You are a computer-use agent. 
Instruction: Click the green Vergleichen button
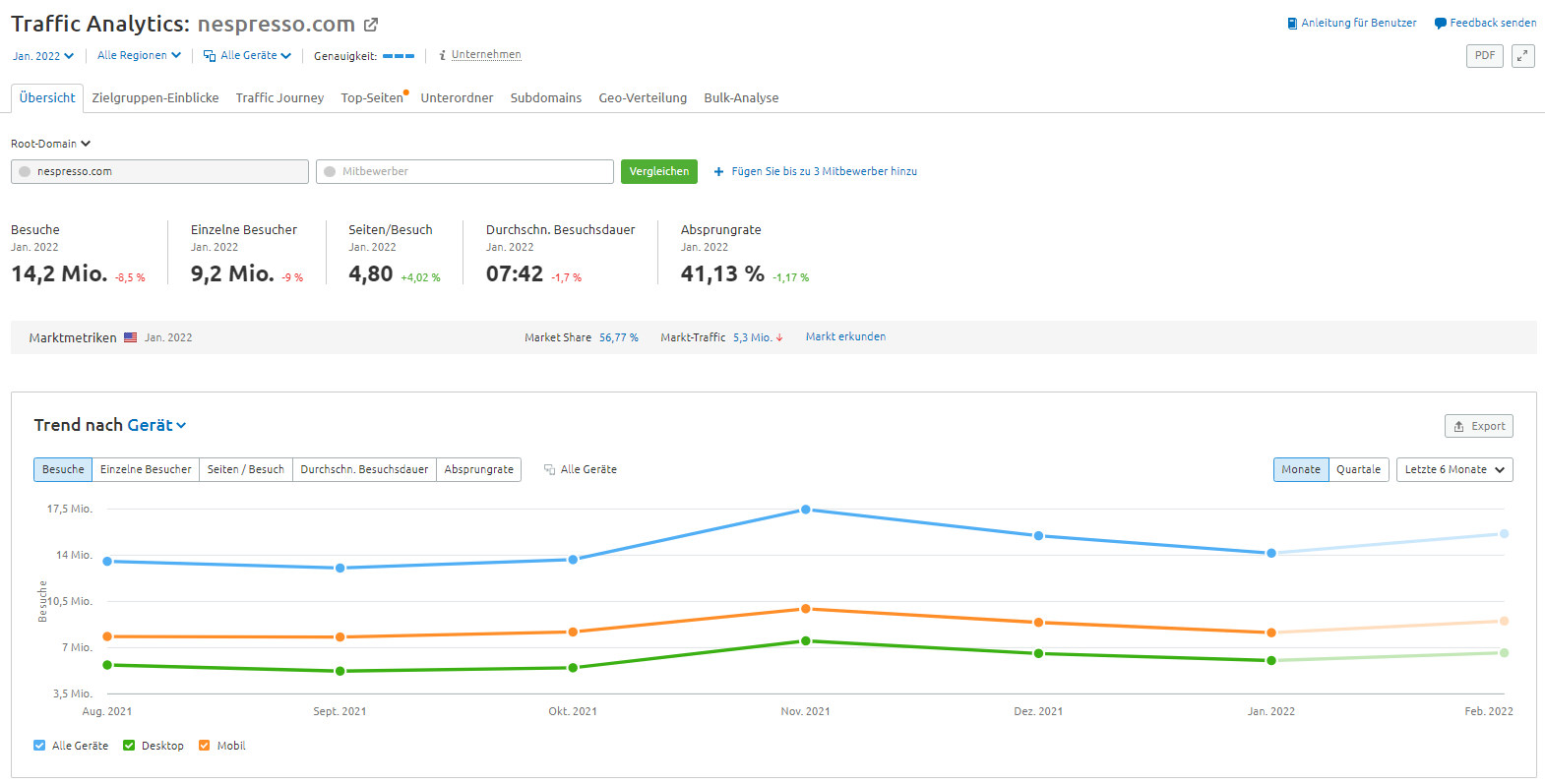click(659, 171)
